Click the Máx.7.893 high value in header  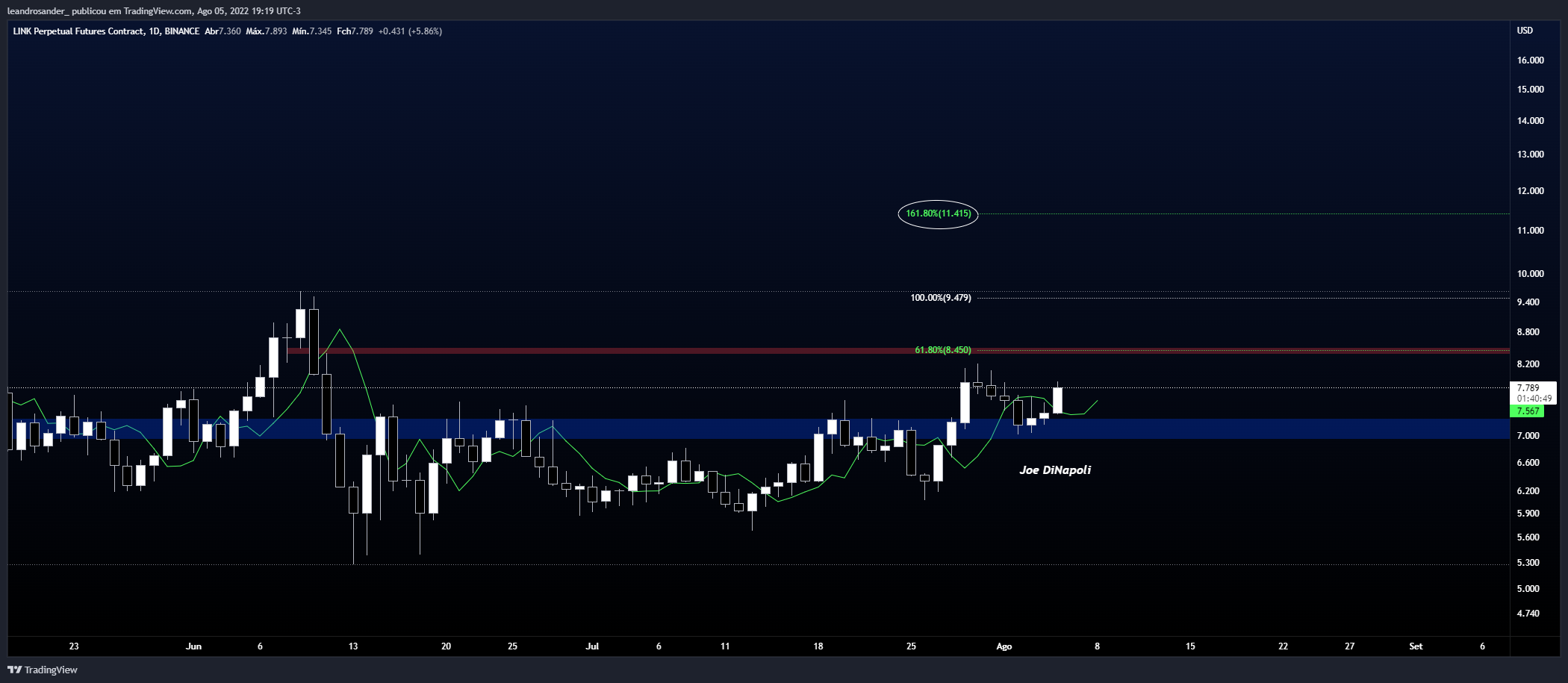(267, 31)
